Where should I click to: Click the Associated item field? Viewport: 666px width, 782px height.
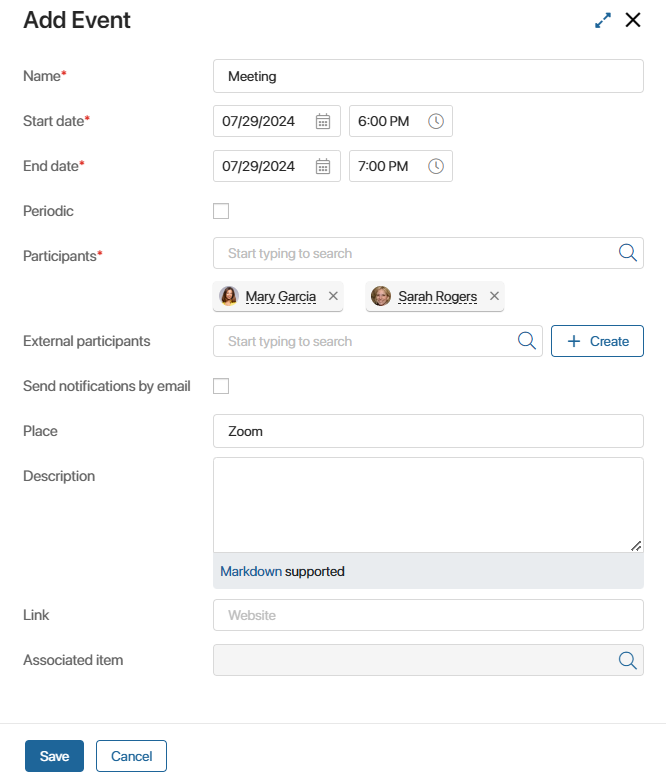pyautogui.click(x=428, y=660)
